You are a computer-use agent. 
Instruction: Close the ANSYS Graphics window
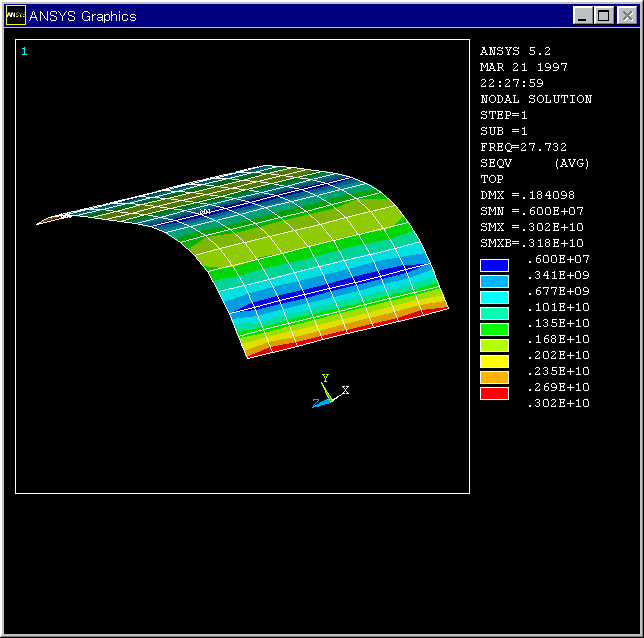click(626, 16)
